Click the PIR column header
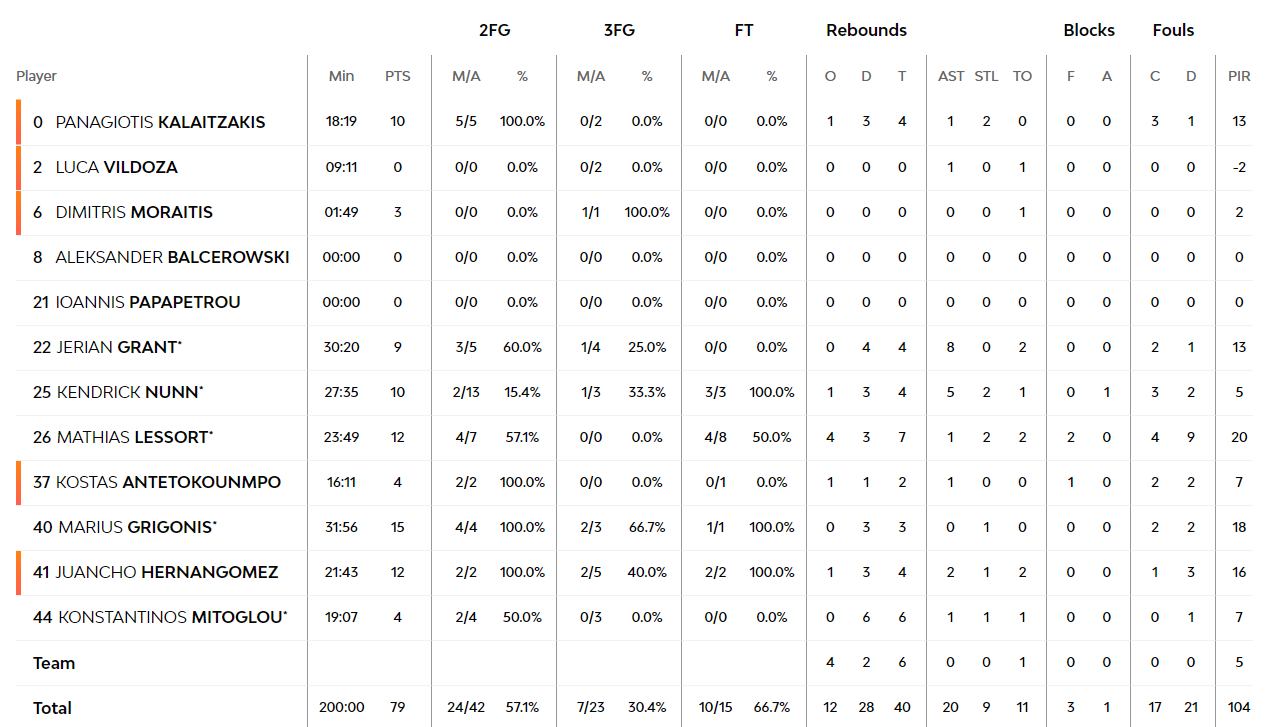 [x=1239, y=76]
